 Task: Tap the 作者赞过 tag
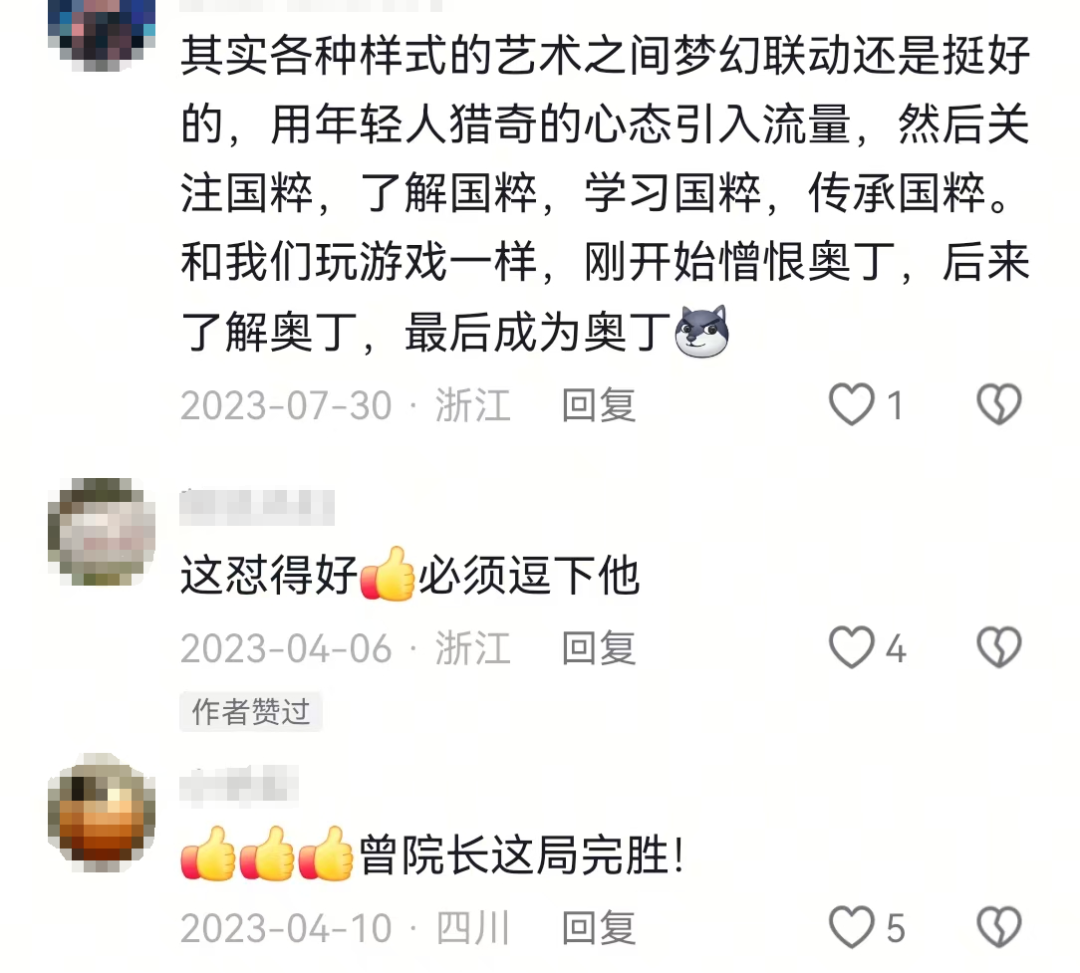coord(251,711)
